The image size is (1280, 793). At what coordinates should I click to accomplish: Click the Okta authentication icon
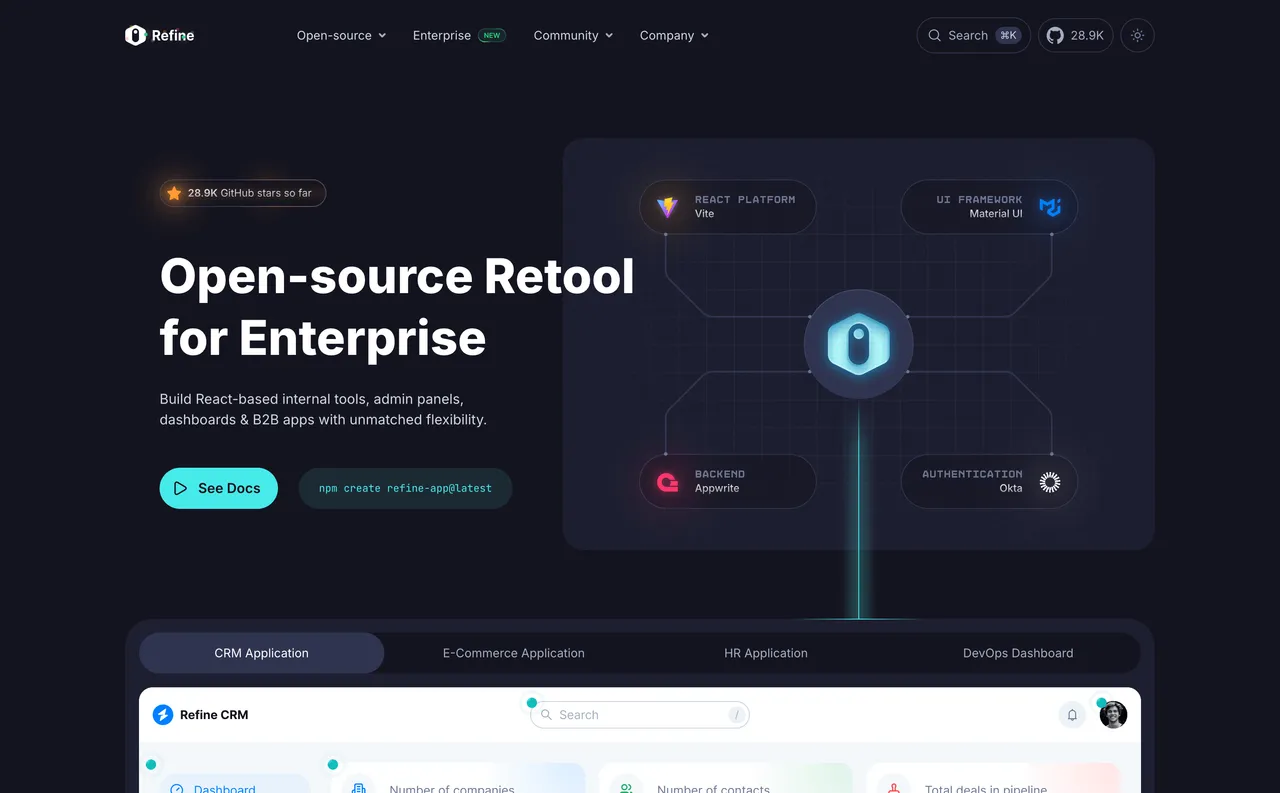(x=1050, y=481)
